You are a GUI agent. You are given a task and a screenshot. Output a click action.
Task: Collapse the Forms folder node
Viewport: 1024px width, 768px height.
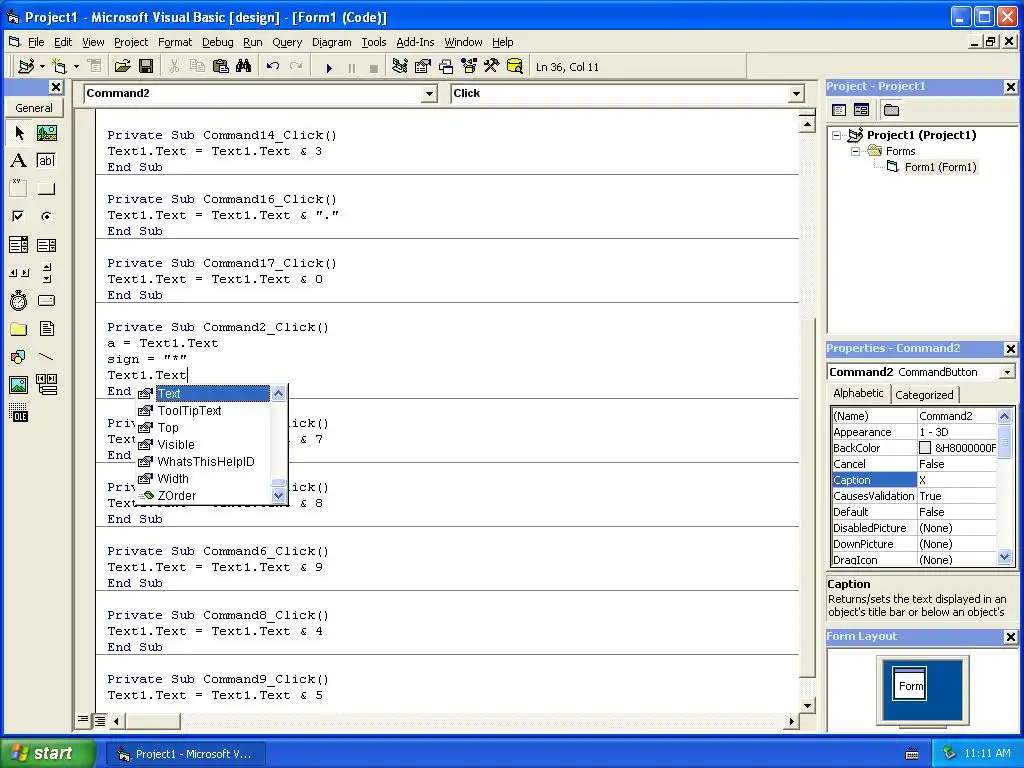(x=856, y=151)
